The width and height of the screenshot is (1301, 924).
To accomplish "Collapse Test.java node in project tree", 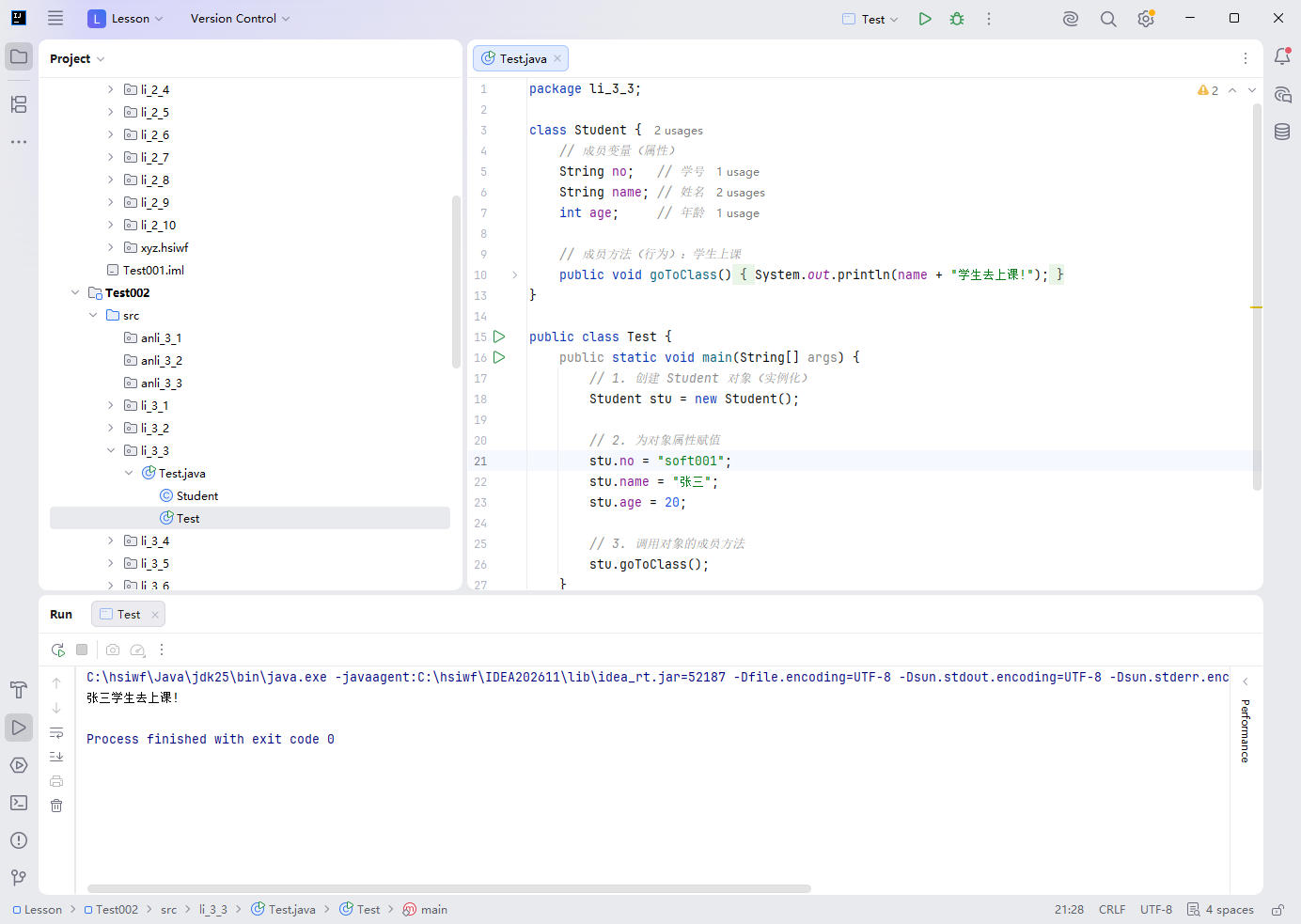I will [129, 473].
